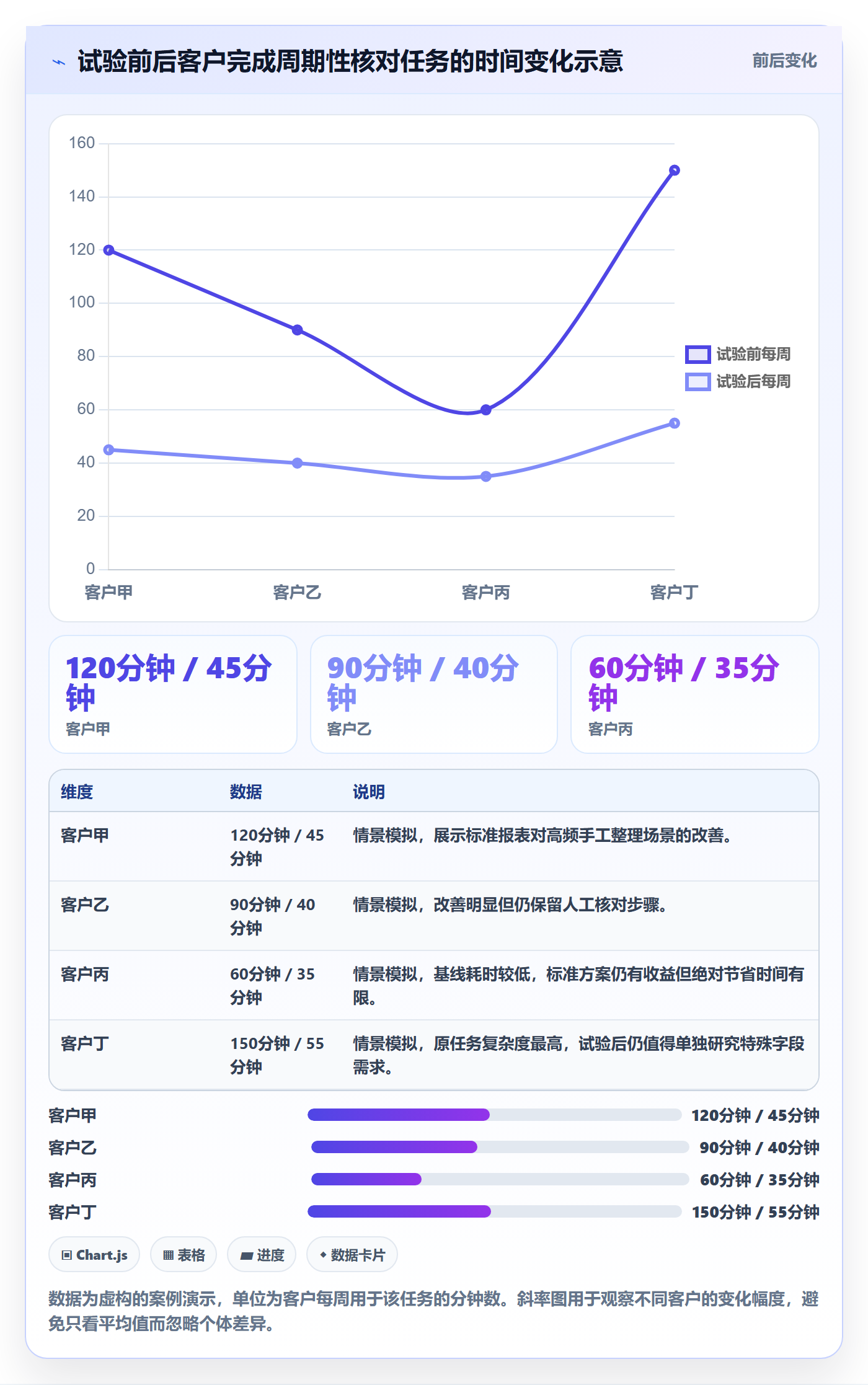Toggle the 试验前每周 legend swatch
The width and height of the screenshot is (868, 1385).
click(x=697, y=355)
